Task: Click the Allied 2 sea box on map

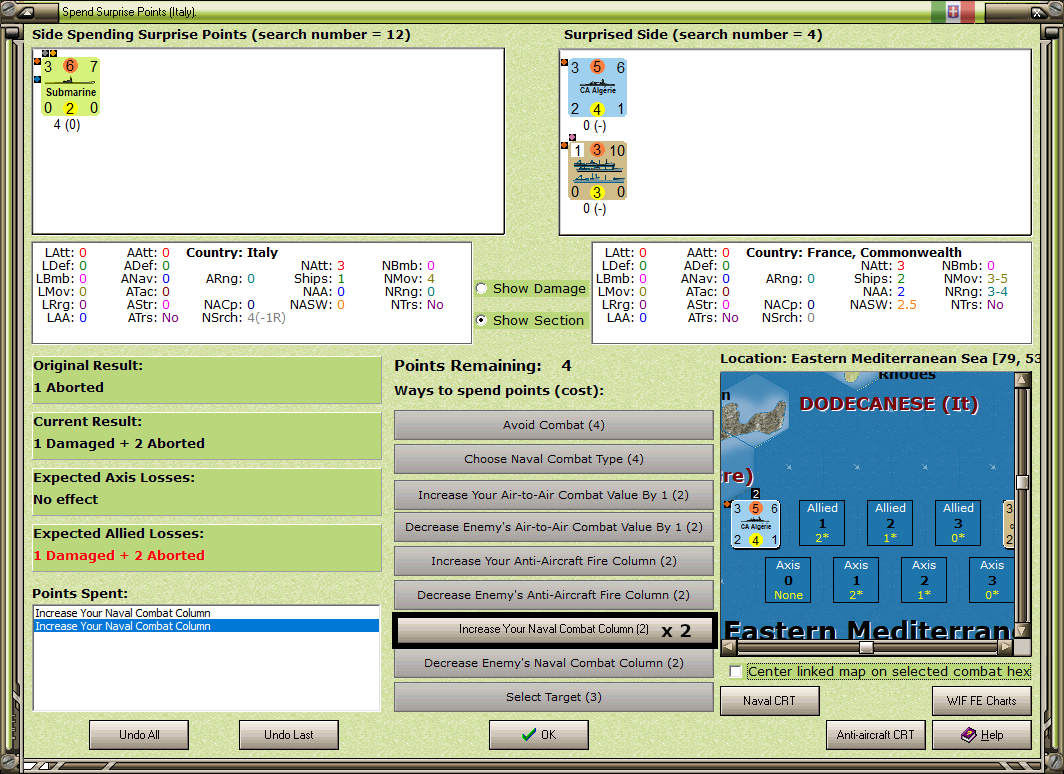Action: 890,523
